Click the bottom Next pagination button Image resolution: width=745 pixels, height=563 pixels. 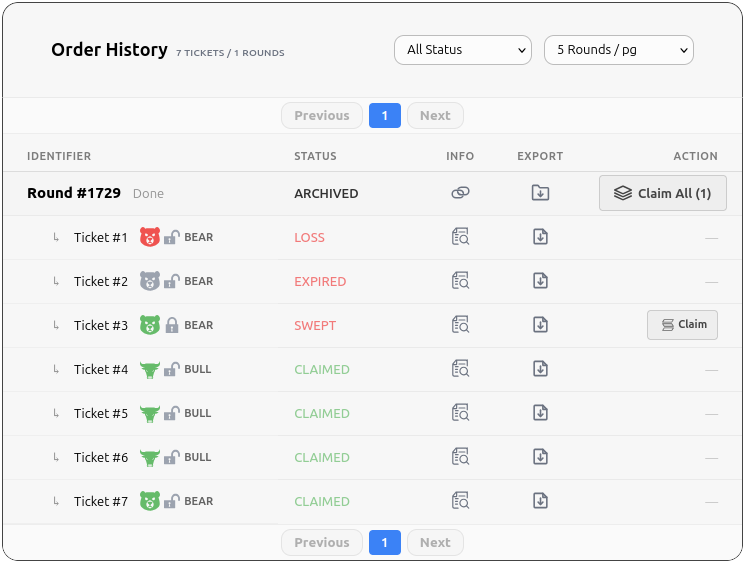point(435,542)
